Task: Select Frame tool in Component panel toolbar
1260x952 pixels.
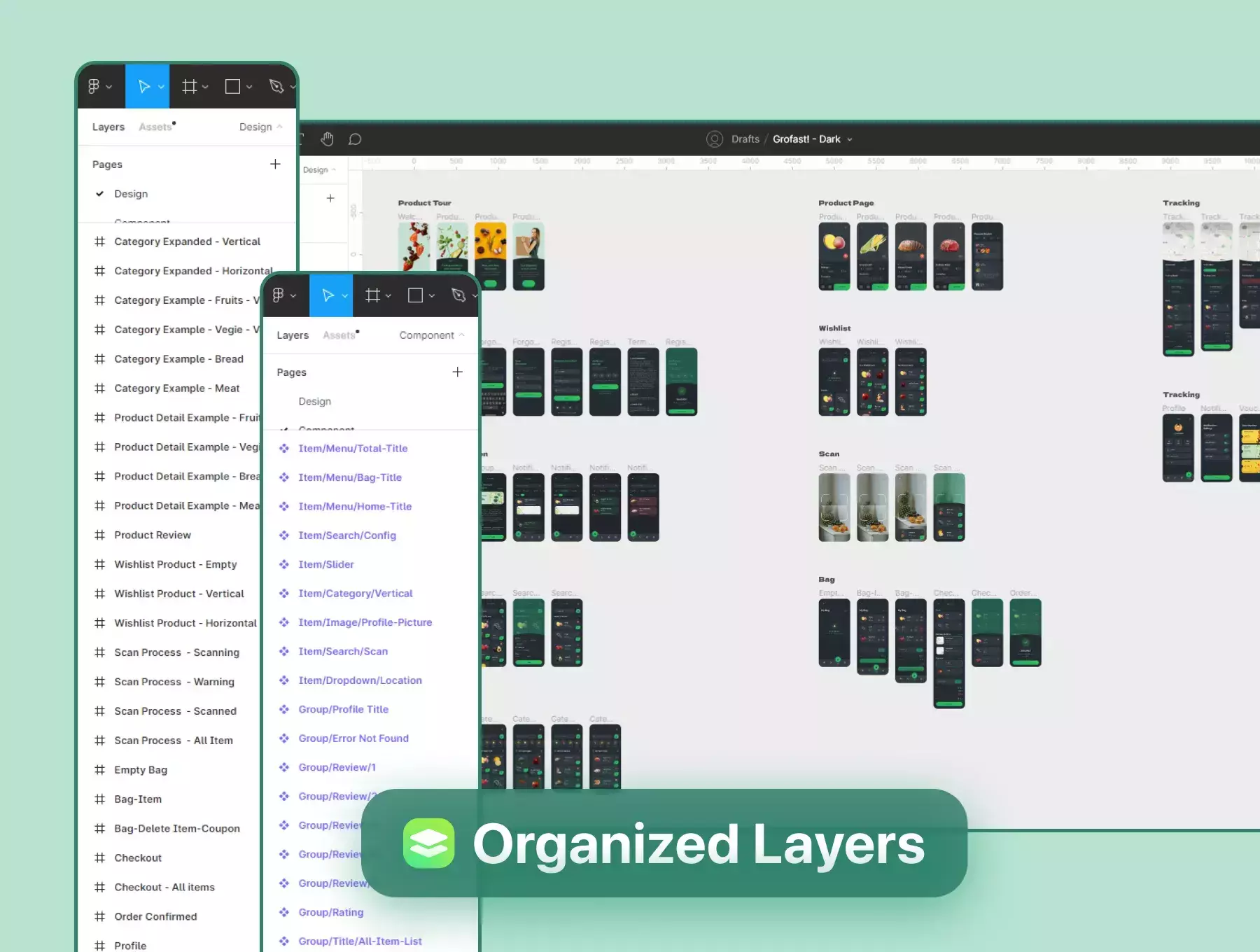Action: [x=372, y=295]
